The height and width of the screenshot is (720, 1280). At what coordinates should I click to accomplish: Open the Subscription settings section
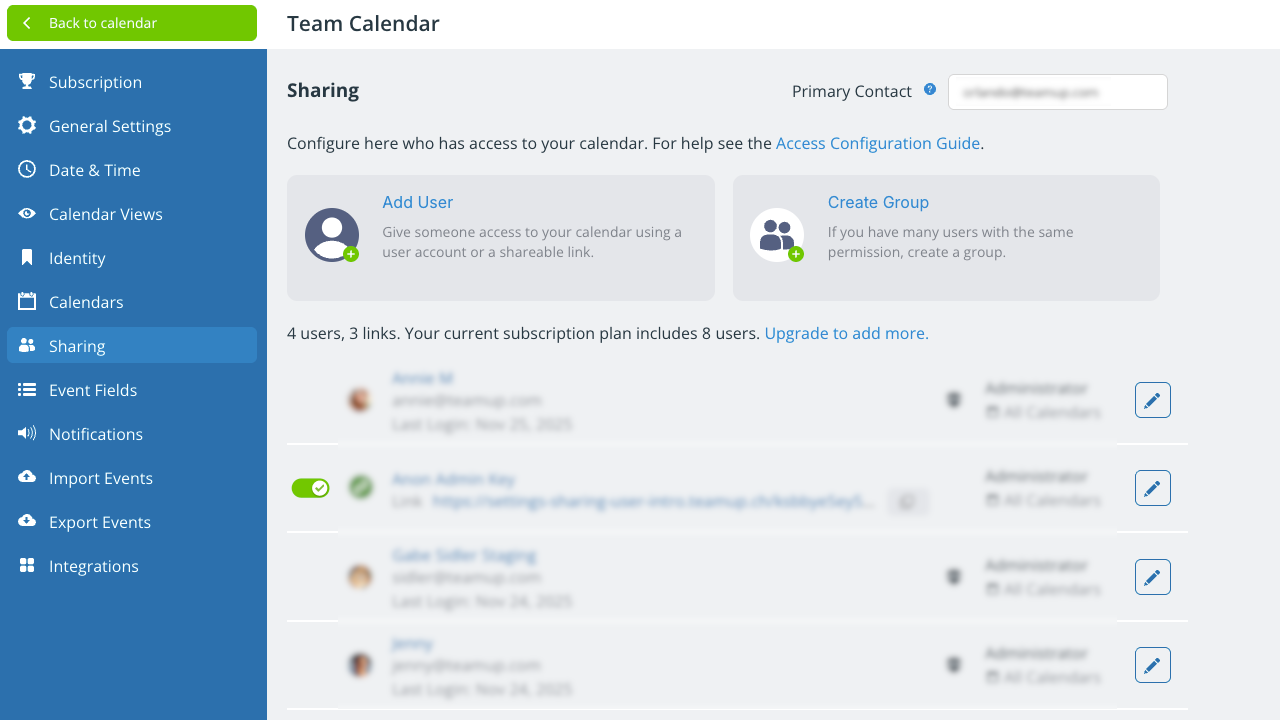95,82
